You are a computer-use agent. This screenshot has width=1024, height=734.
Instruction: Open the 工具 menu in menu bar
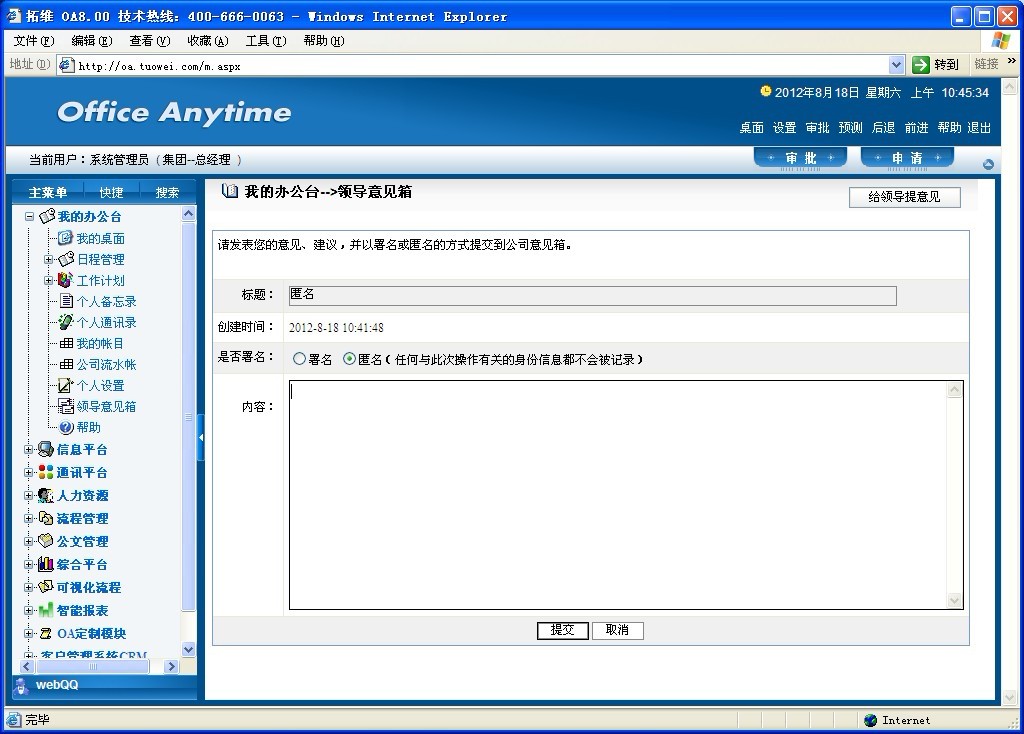tap(265, 41)
